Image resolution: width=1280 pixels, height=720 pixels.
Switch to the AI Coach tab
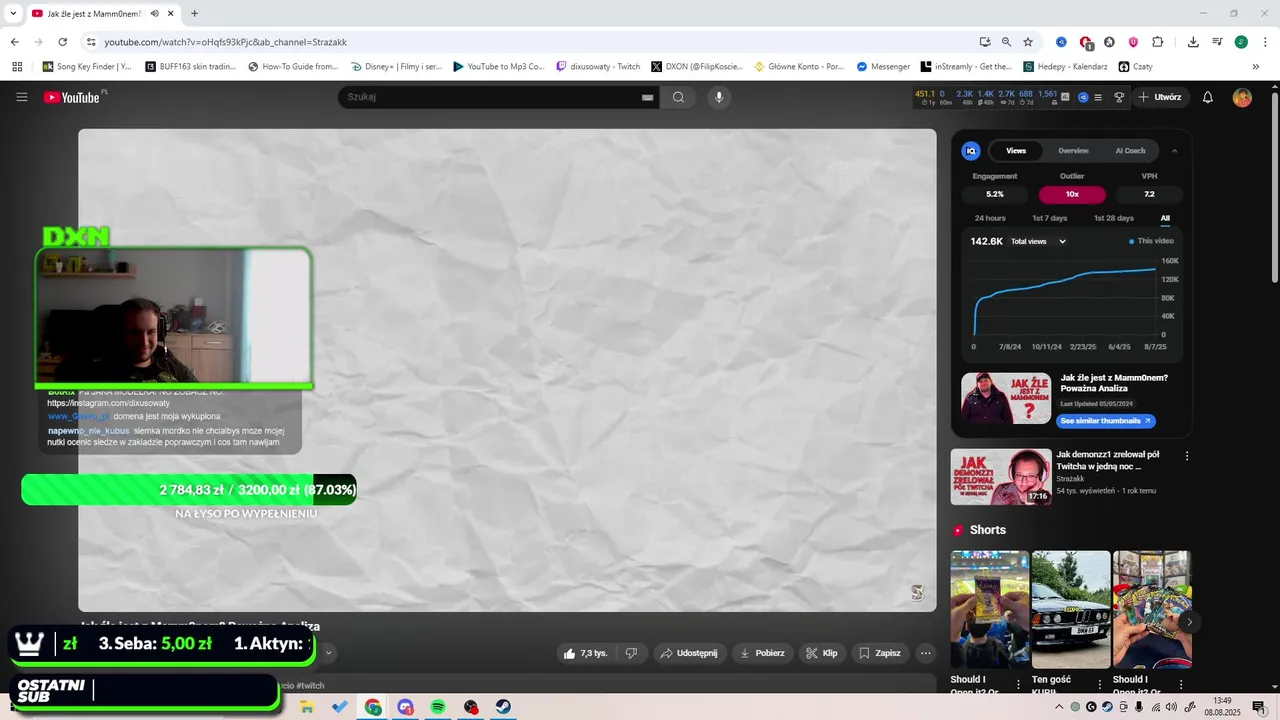(1130, 151)
